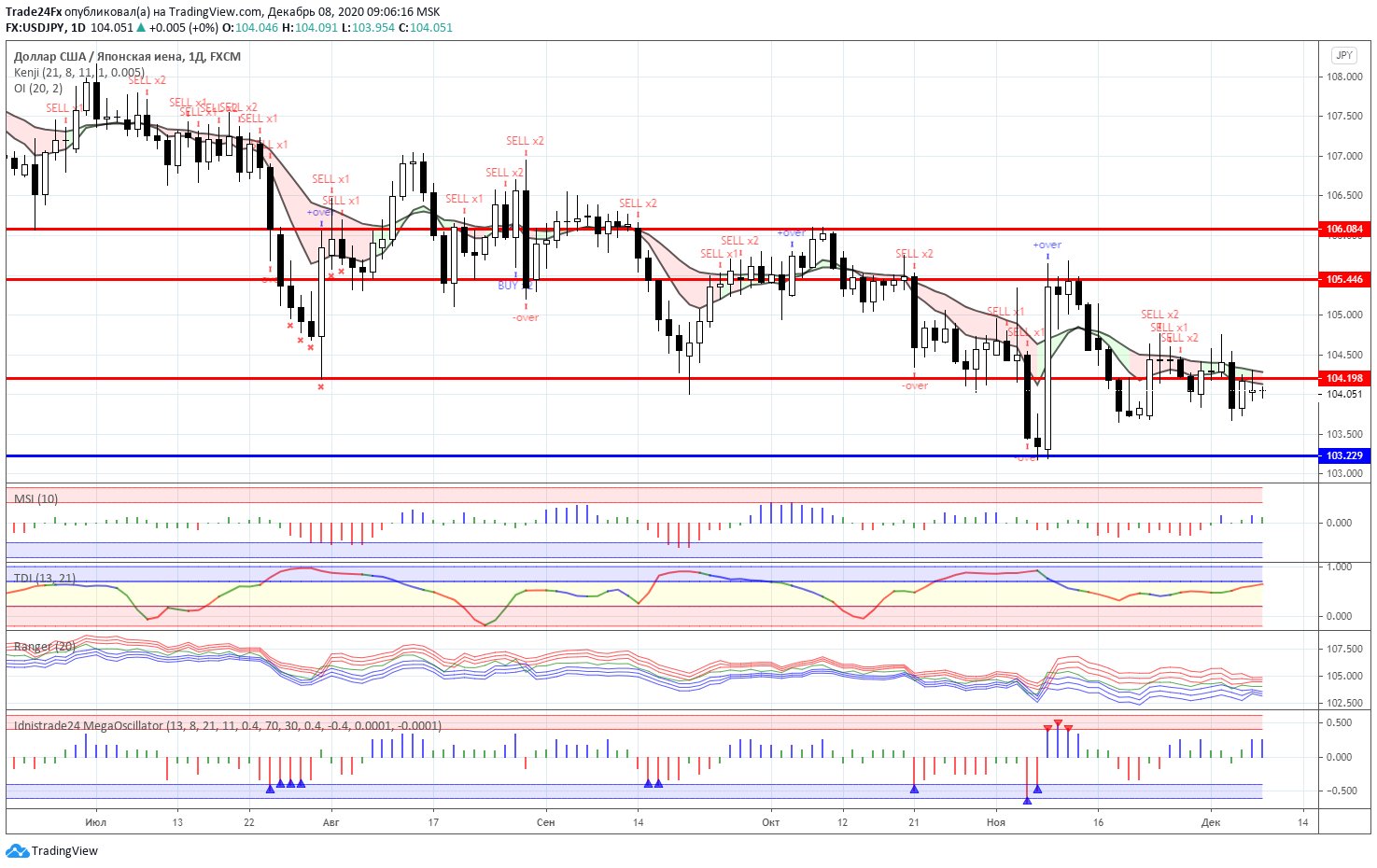Click the date 22 on the time axis
The image size is (1377, 868).
click(x=249, y=822)
